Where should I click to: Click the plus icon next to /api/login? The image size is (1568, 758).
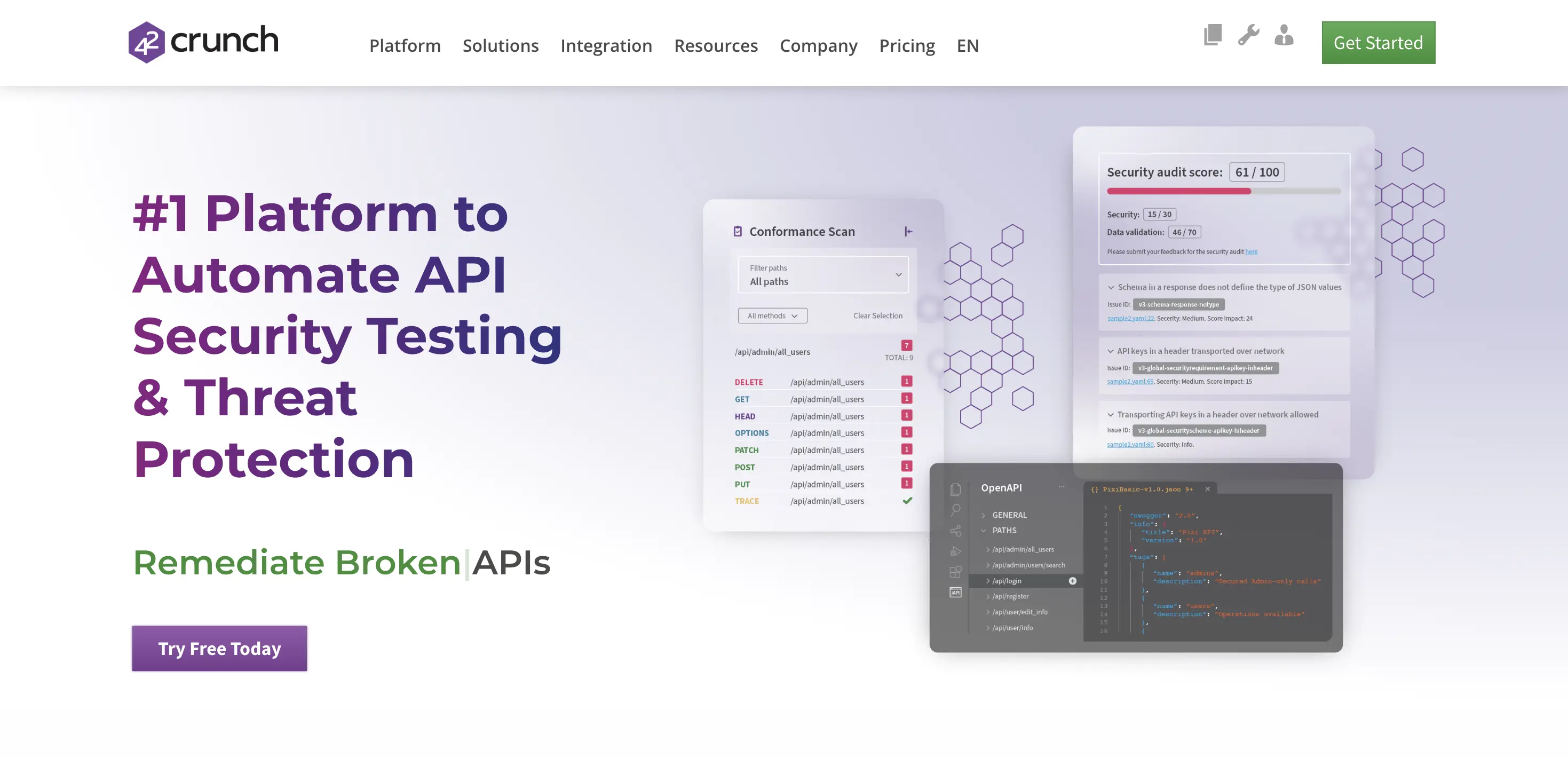[x=1072, y=581]
